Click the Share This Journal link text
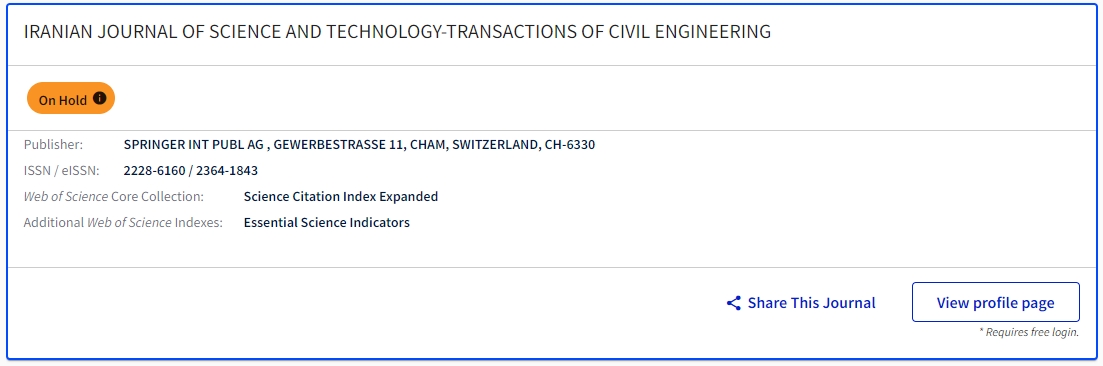This screenshot has width=1103, height=366. tap(811, 303)
